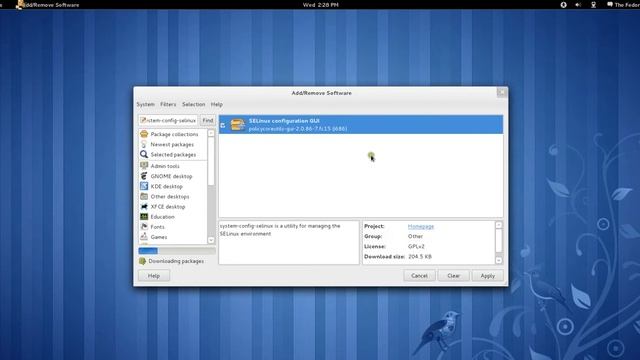Screen dimensions: 640x360
Task: Click the XFCE desktop mouse icon
Action: pos(144,207)
